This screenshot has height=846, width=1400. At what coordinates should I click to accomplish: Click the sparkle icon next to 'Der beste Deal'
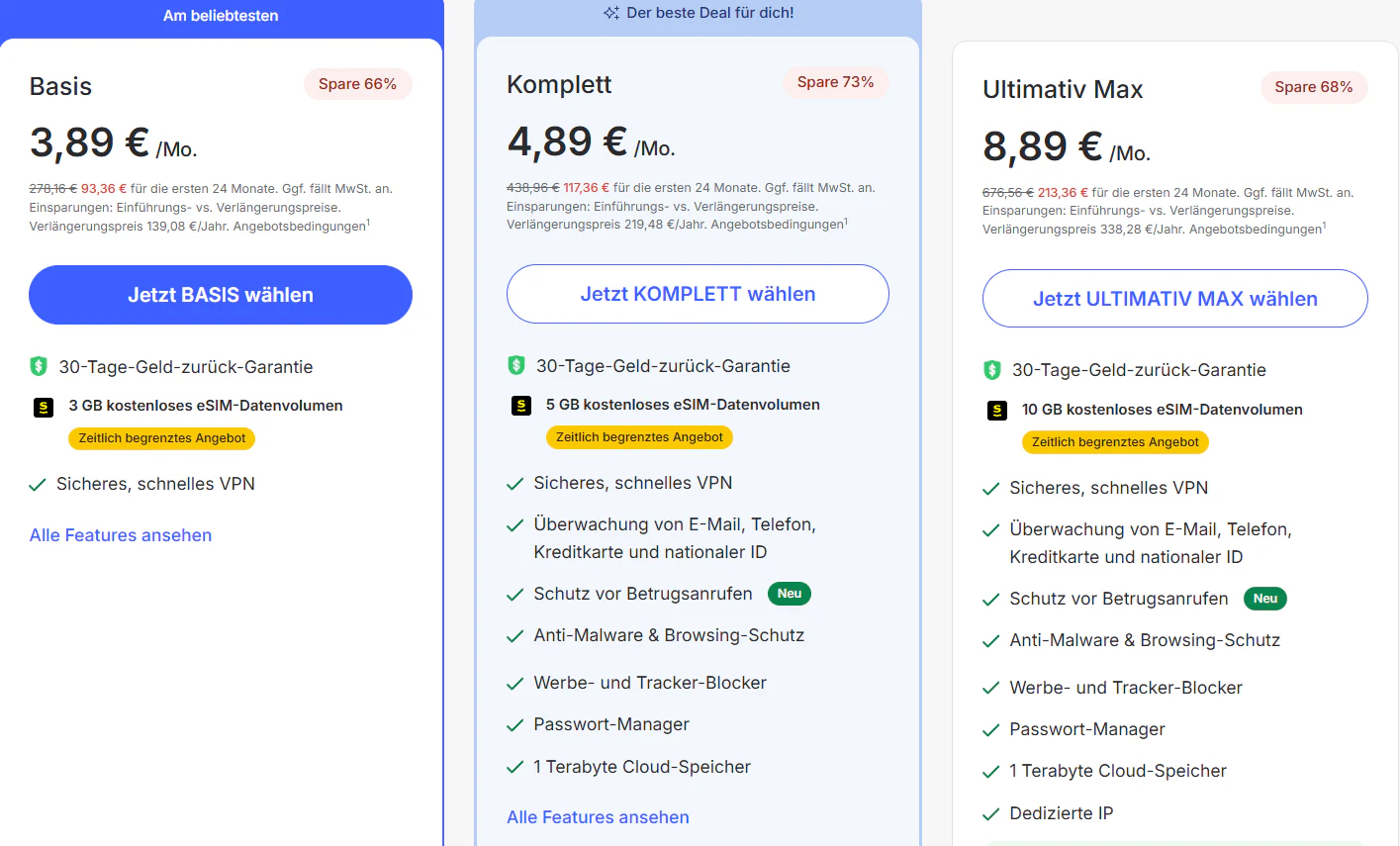611,13
